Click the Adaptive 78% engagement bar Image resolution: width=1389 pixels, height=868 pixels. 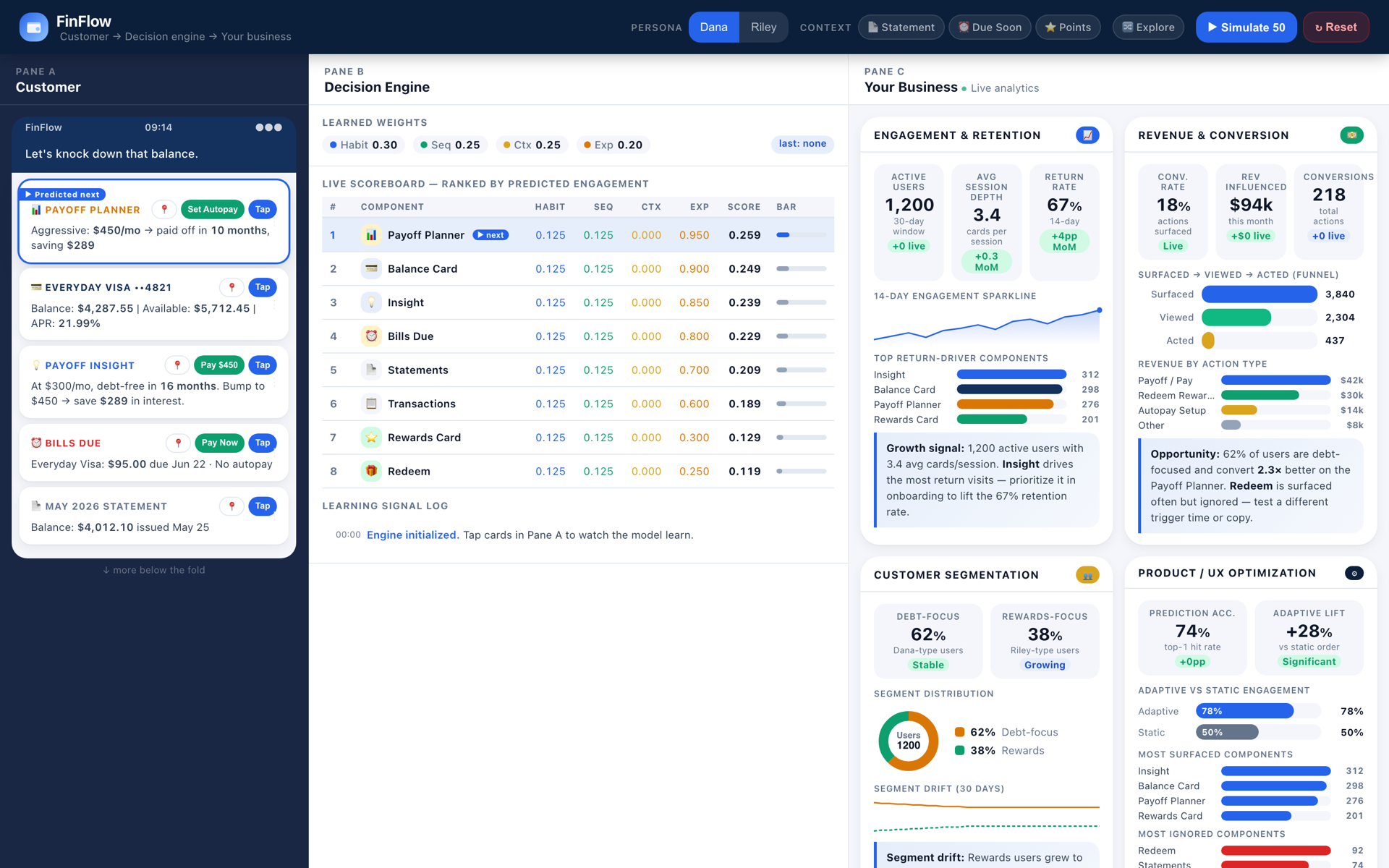pyautogui.click(x=1244, y=711)
